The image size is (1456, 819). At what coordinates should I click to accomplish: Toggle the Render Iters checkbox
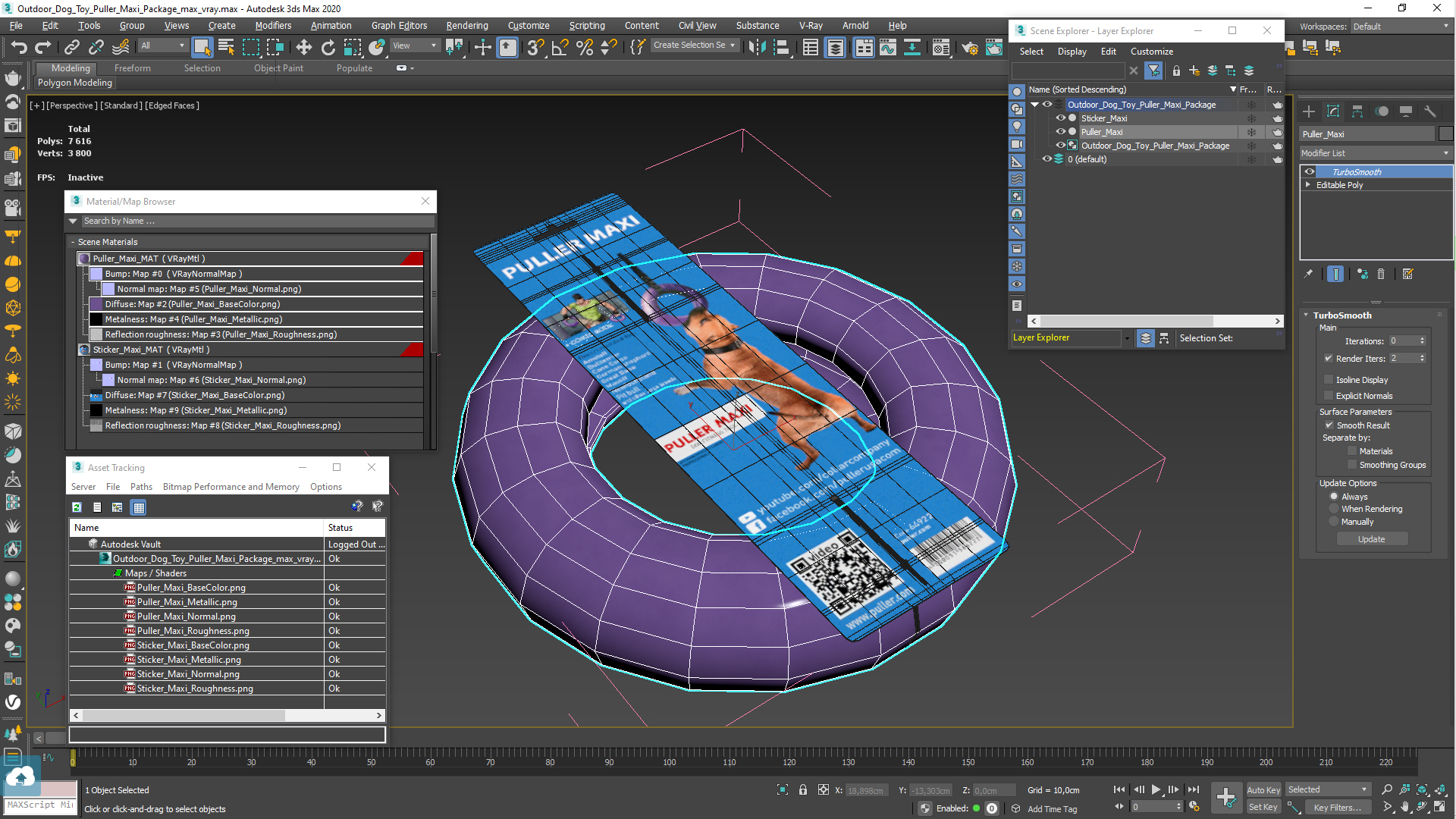coord(1328,358)
